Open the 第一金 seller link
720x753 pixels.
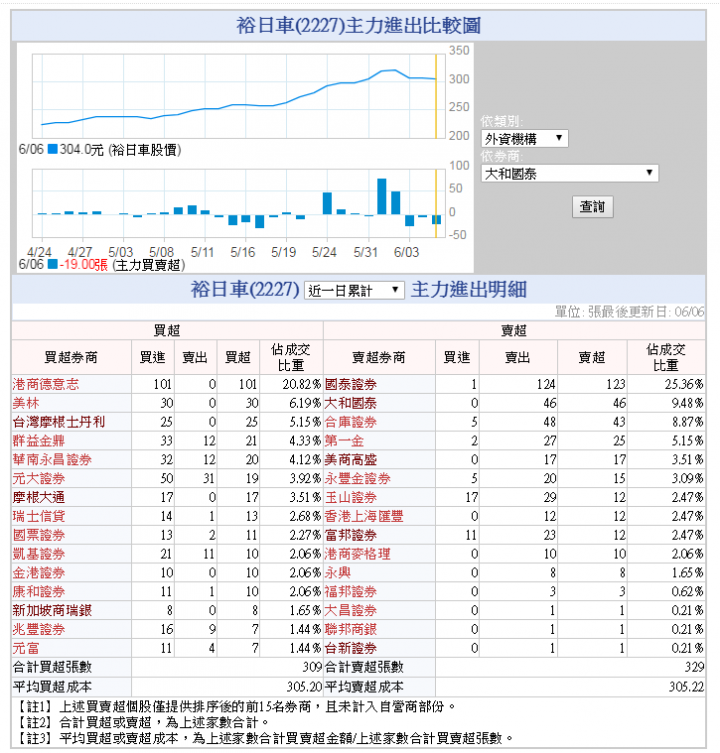(344, 440)
